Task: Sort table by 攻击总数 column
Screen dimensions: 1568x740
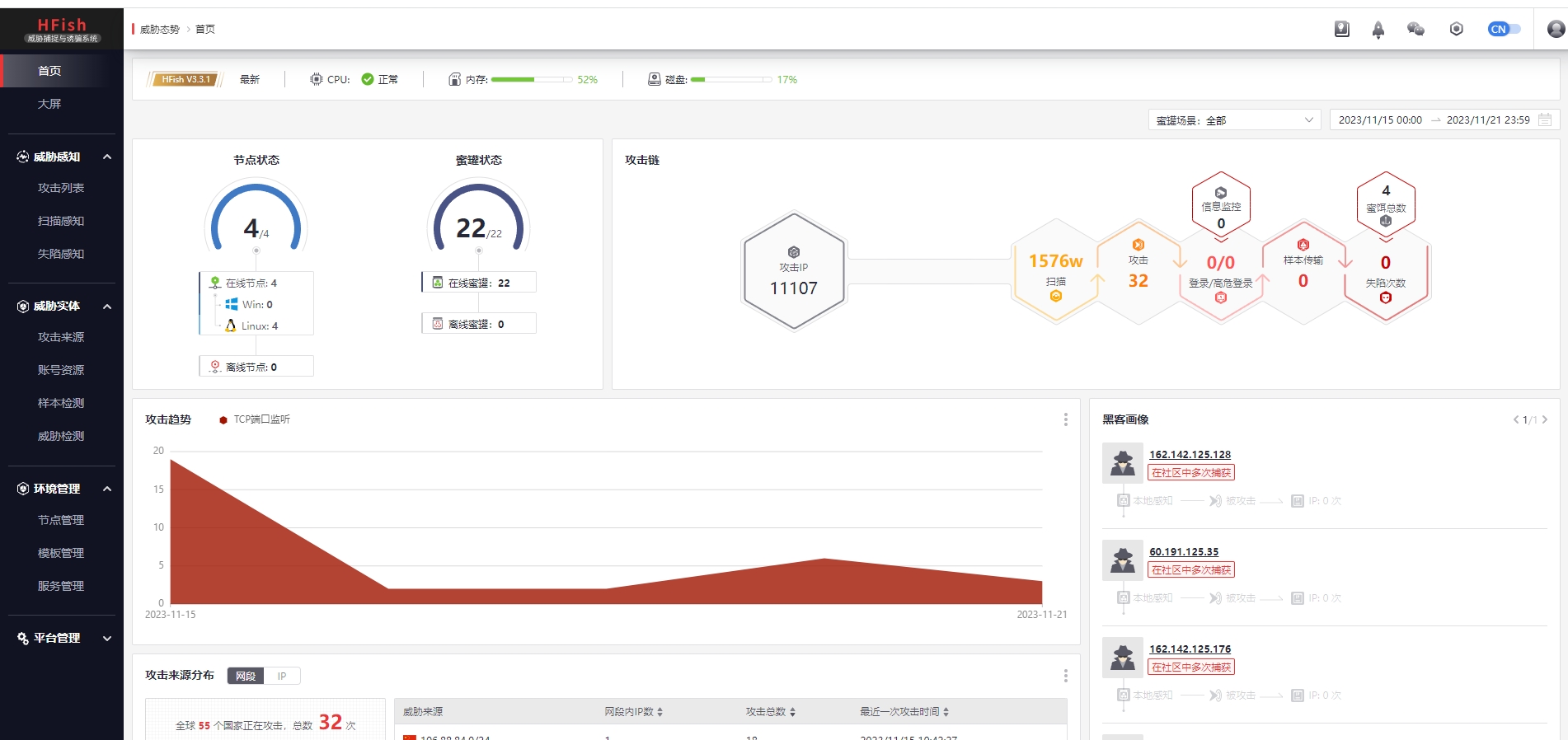Action: (x=770, y=712)
